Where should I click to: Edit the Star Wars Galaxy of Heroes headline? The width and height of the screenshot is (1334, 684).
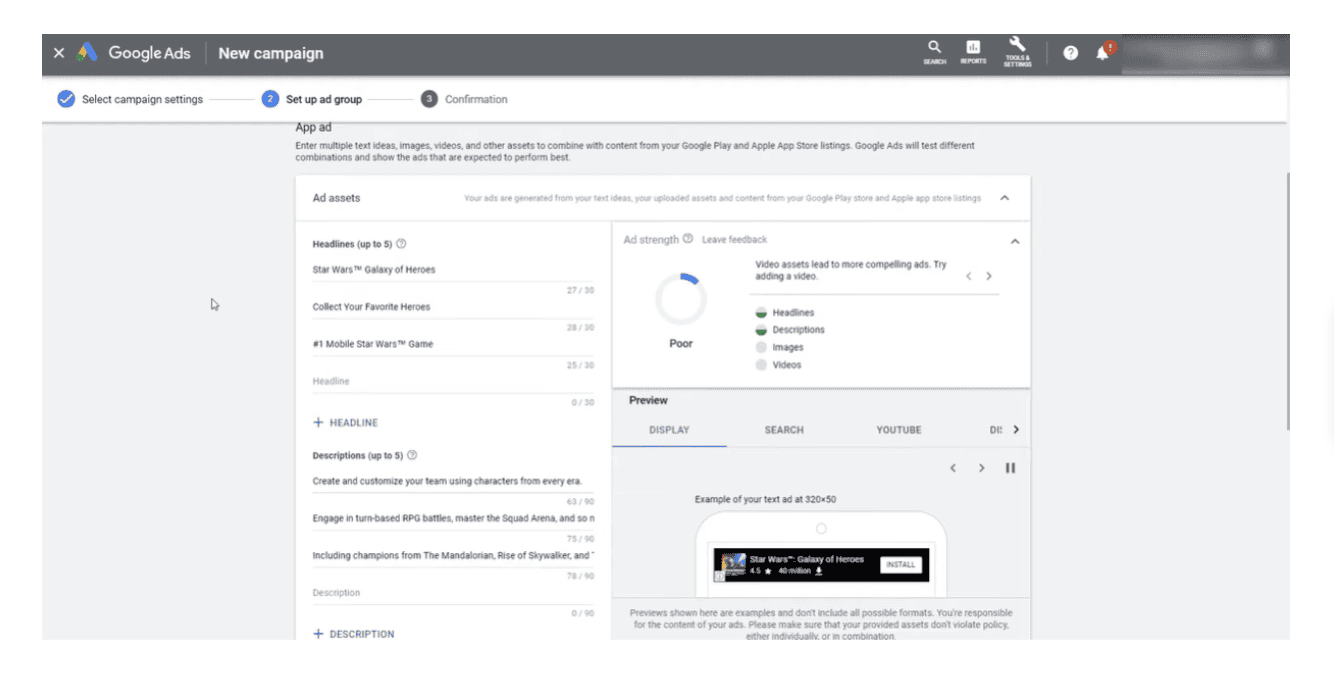[453, 269]
